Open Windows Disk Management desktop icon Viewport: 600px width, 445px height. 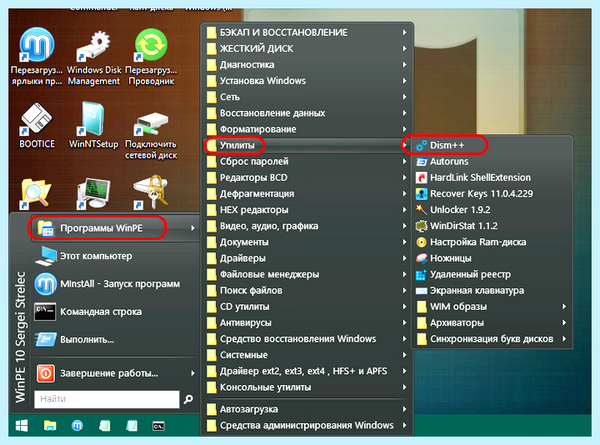[x=93, y=57]
